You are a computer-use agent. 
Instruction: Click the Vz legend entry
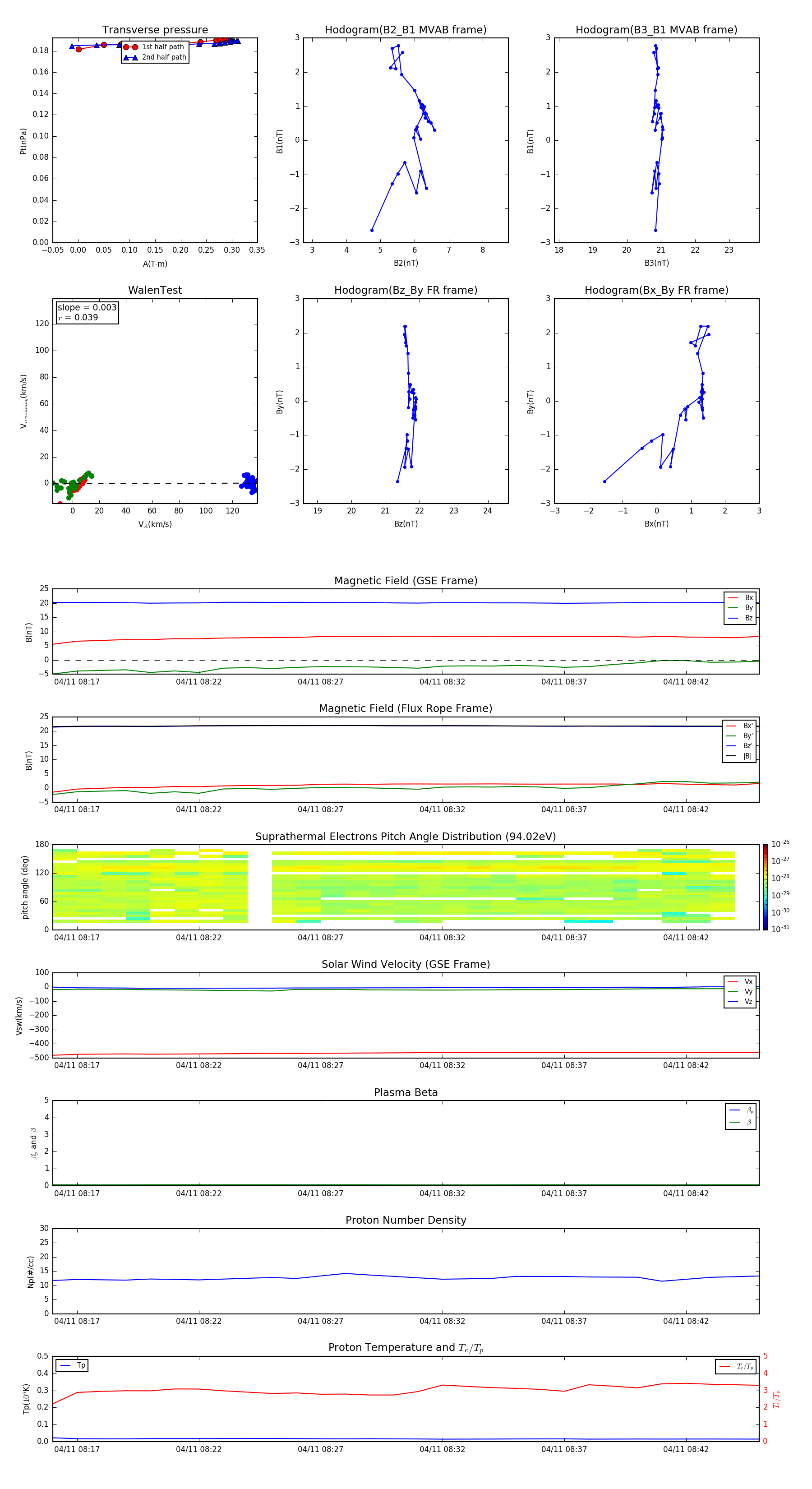click(x=740, y=1002)
